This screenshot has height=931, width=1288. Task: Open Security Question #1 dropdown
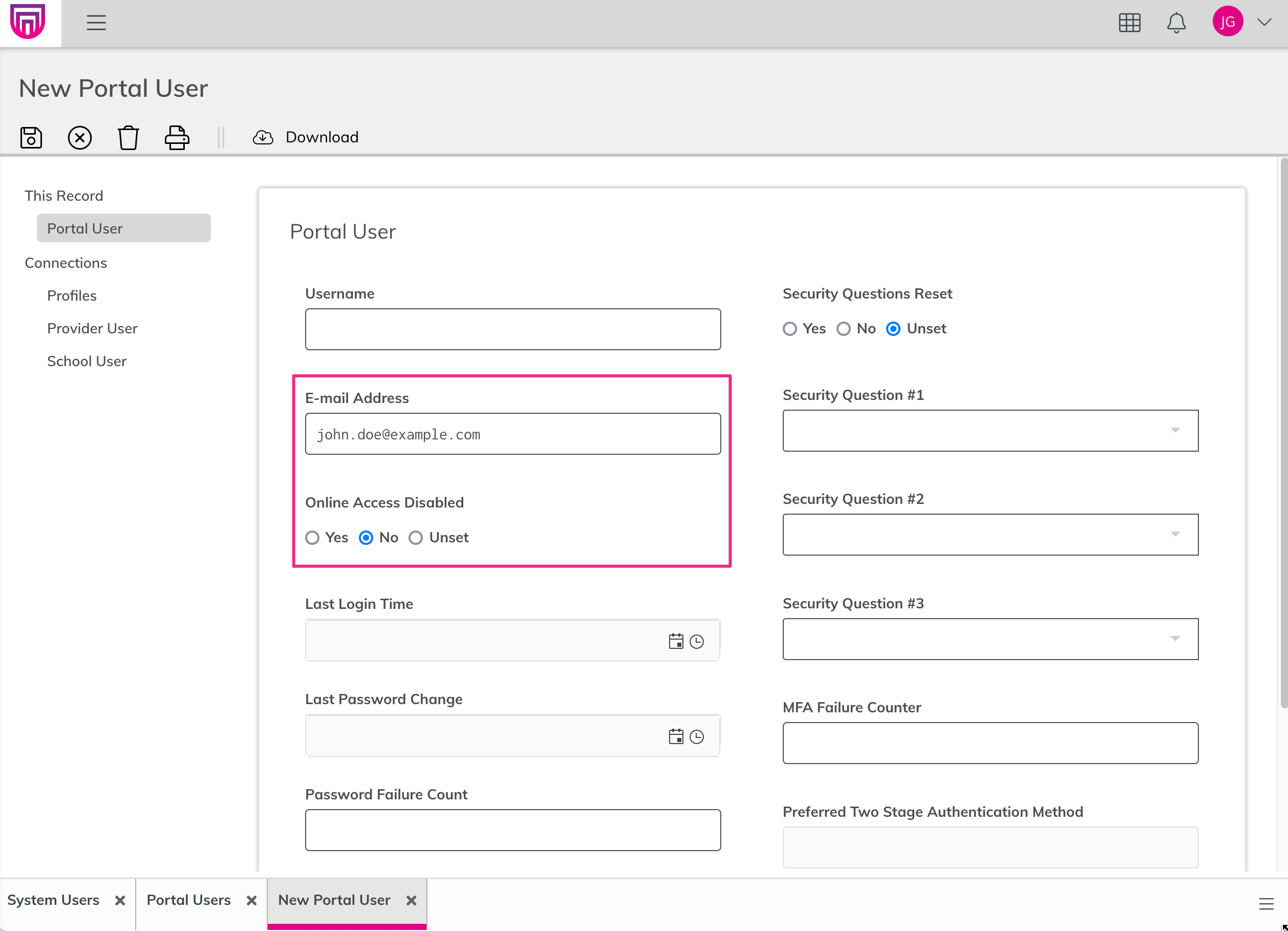(991, 431)
